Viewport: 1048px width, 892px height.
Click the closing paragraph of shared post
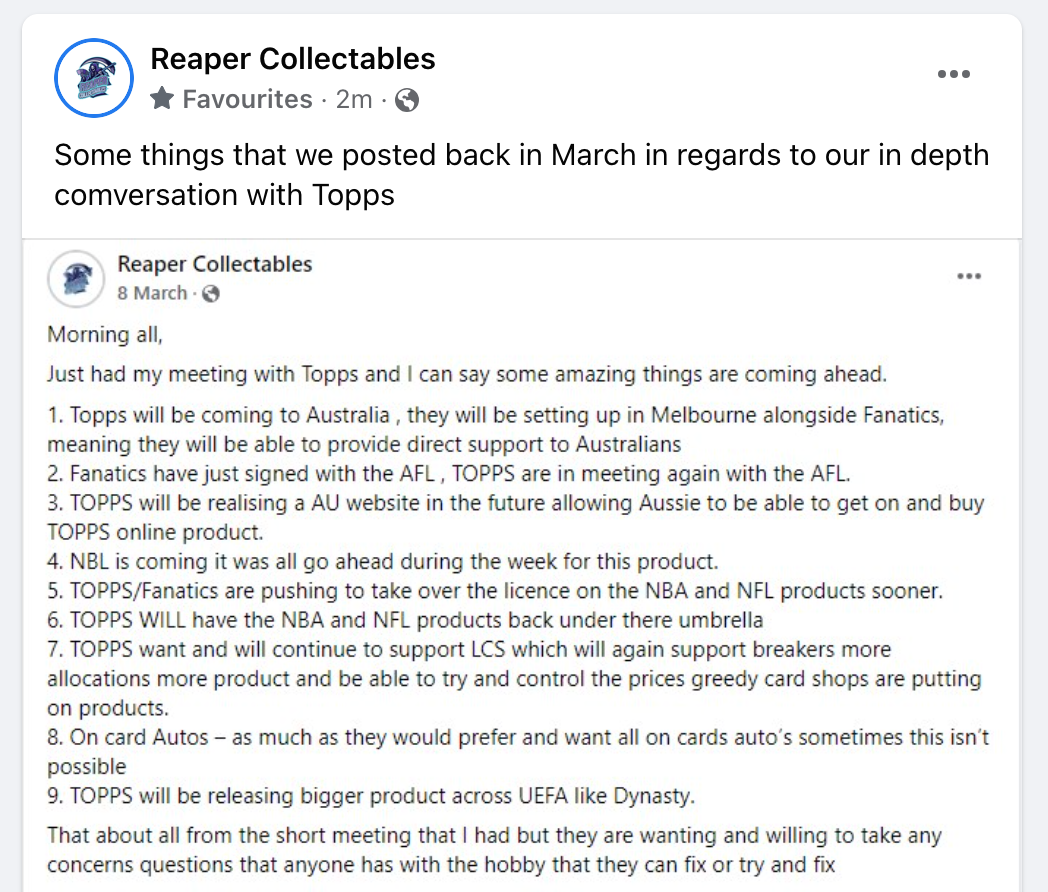495,850
